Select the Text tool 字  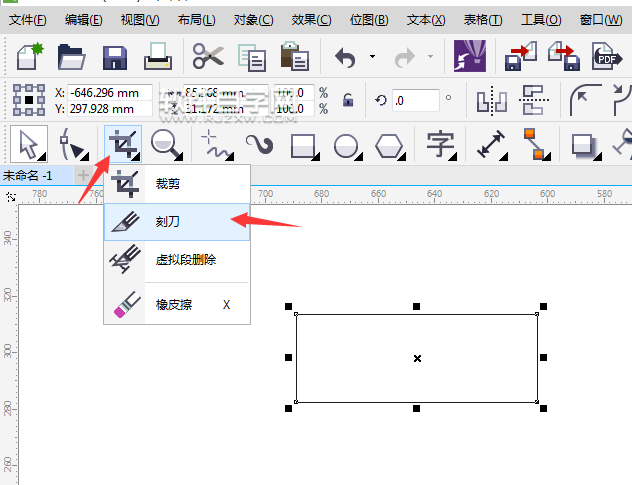[x=441, y=144]
